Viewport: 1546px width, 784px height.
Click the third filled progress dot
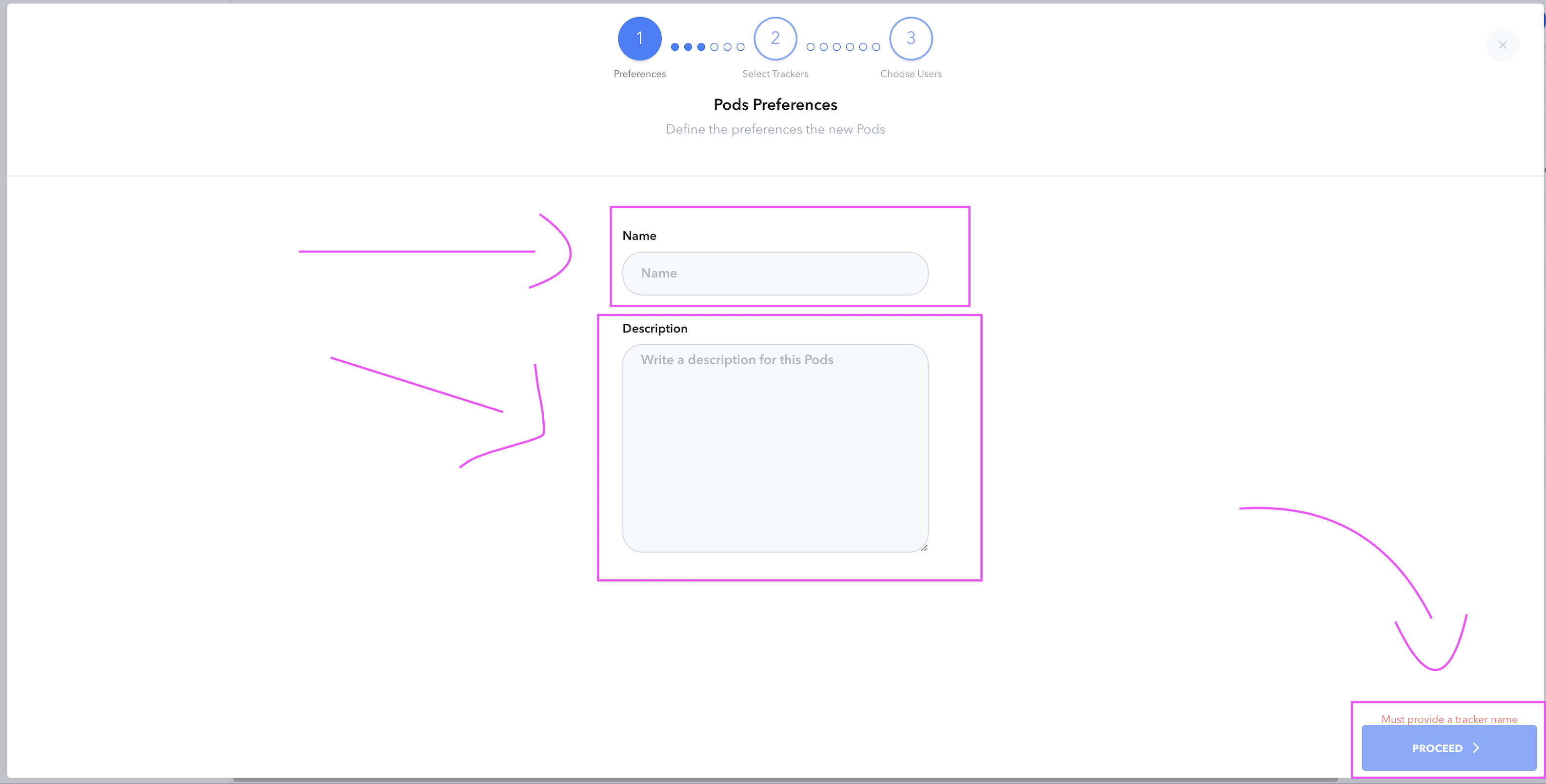click(x=701, y=47)
